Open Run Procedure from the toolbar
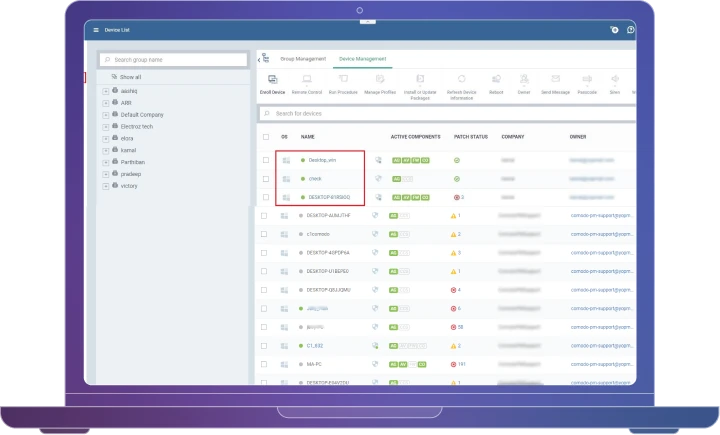Viewport: 720px width, 435px height. click(343, 79)
